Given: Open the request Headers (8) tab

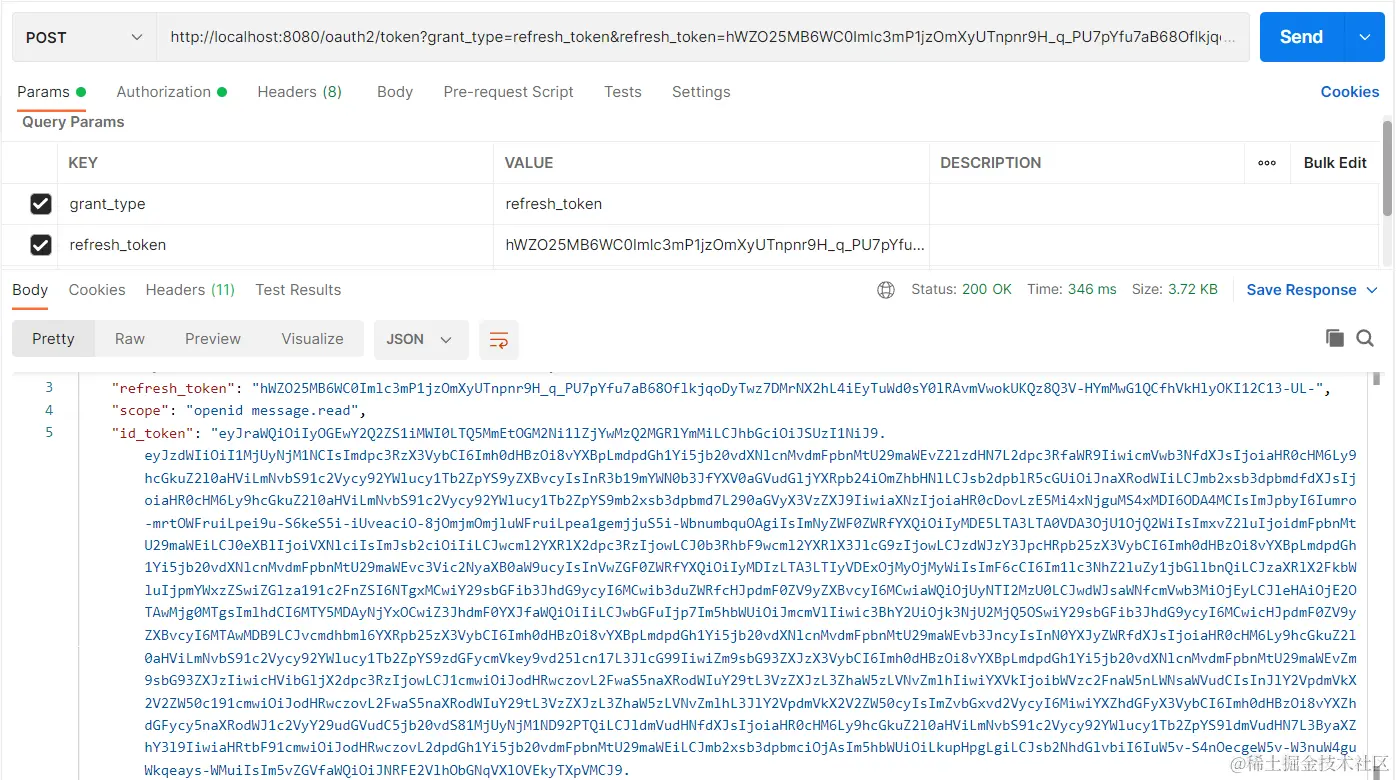Looking at the screenshot, I should point(299,92).
